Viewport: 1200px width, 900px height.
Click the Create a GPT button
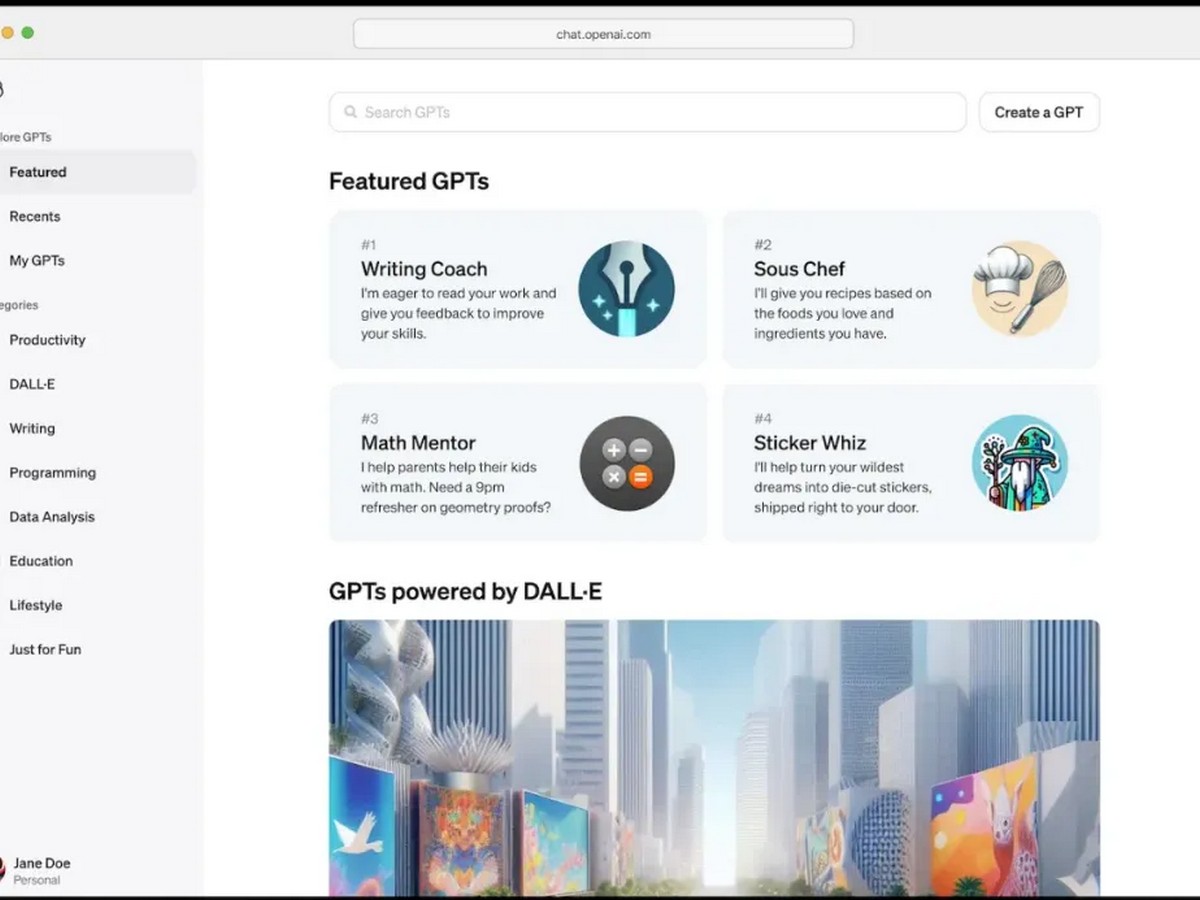(1039, 112)
